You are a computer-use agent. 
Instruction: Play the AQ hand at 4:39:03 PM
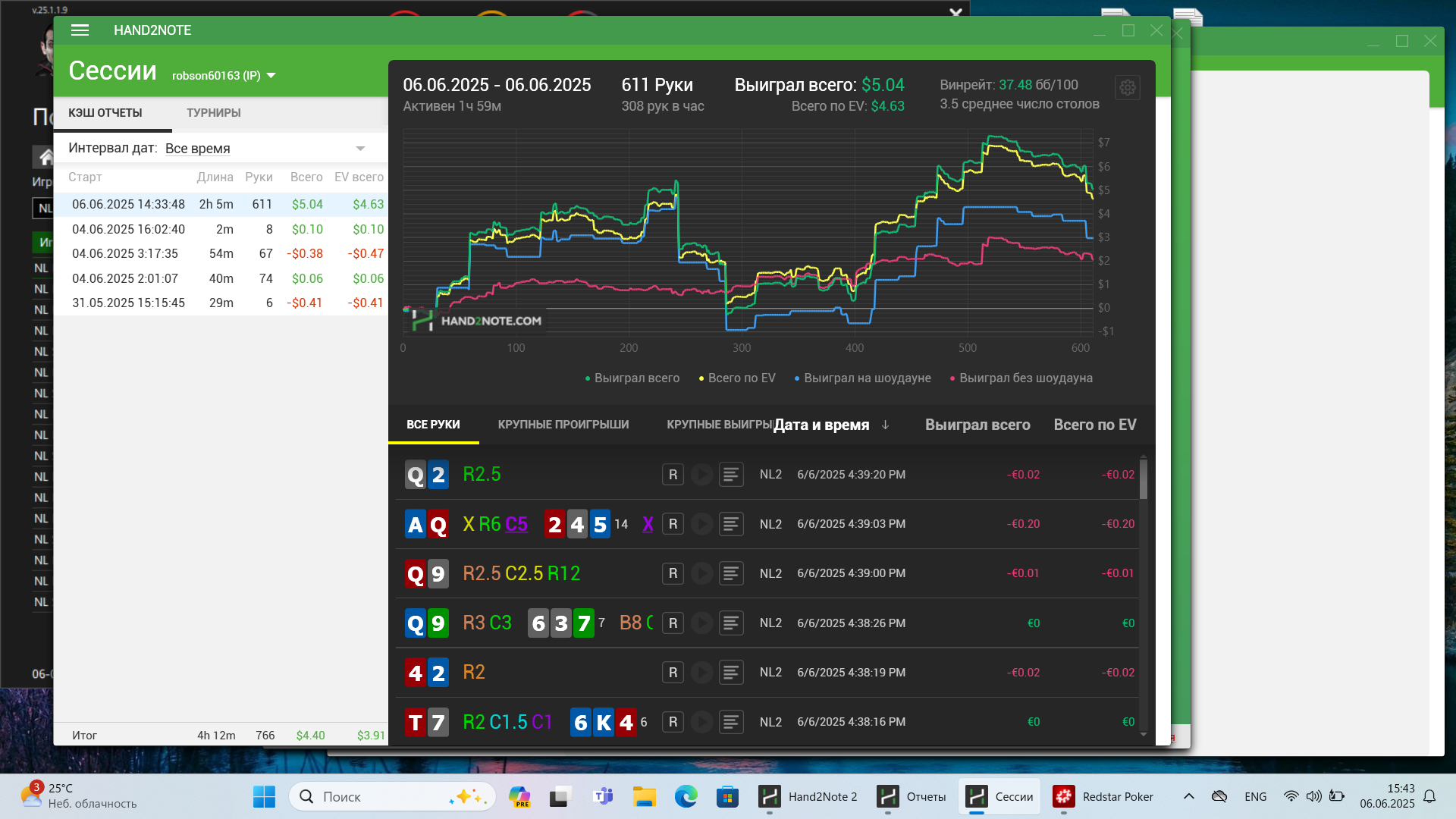click(x=701, y=524)
